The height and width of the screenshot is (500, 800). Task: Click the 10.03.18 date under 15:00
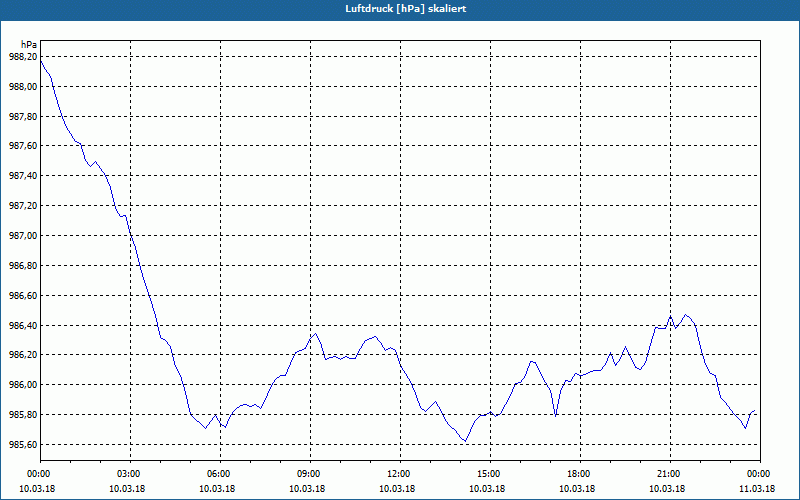coord(487,489)
